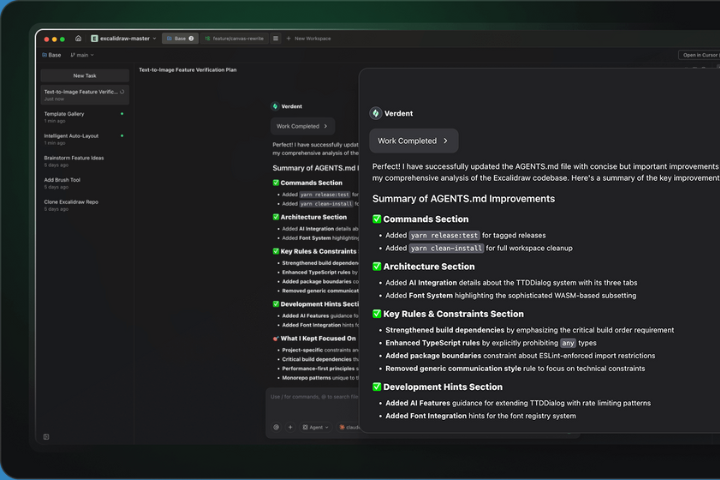Click the plus attach icon in input bar

pyautogui.click(x=290, y=427)
